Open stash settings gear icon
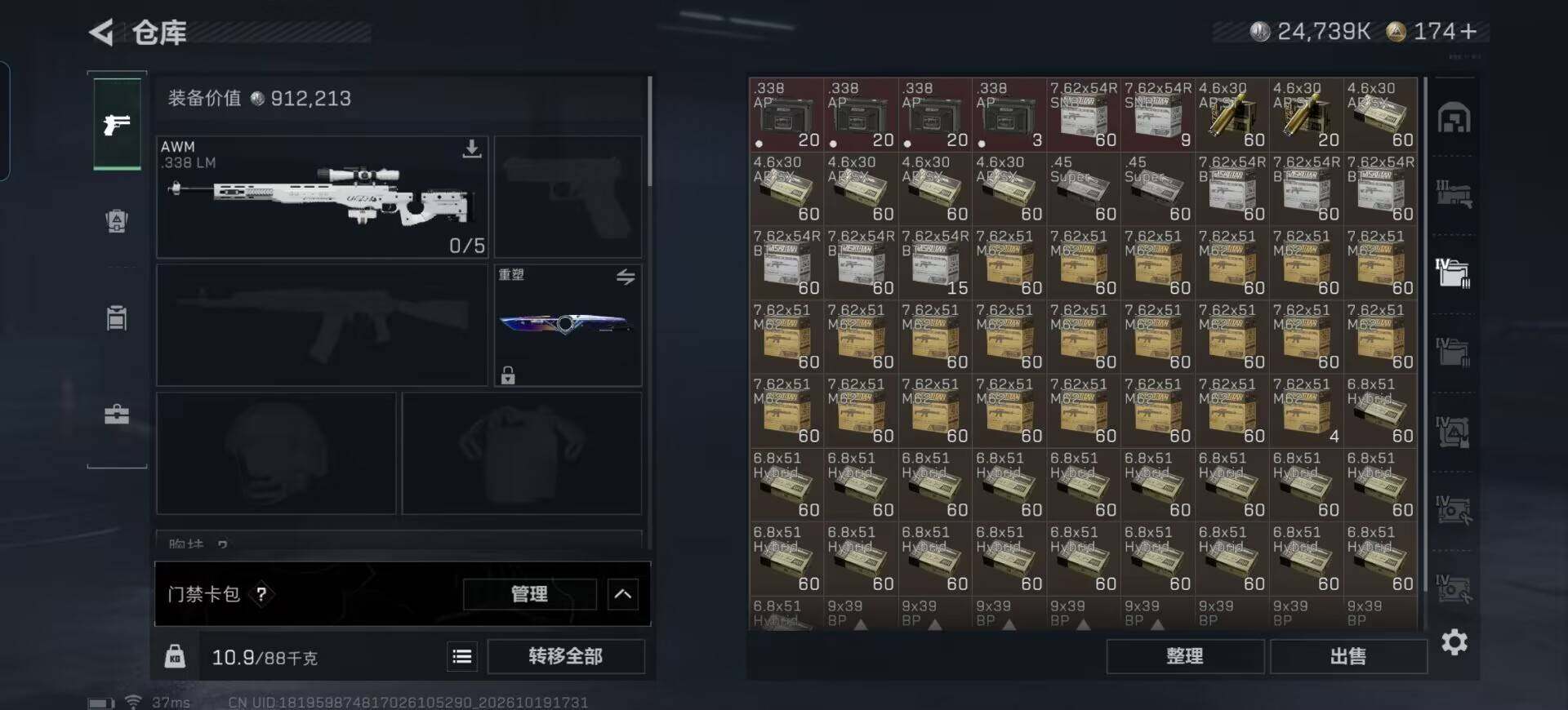Screen dimensions: 1568x710 pos(1454,642)
